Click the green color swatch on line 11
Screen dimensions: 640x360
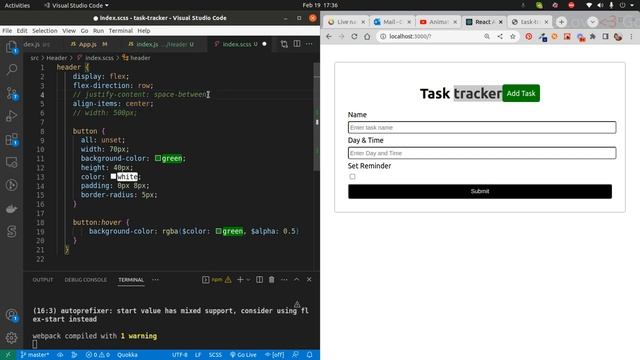[x=158, y=158]
